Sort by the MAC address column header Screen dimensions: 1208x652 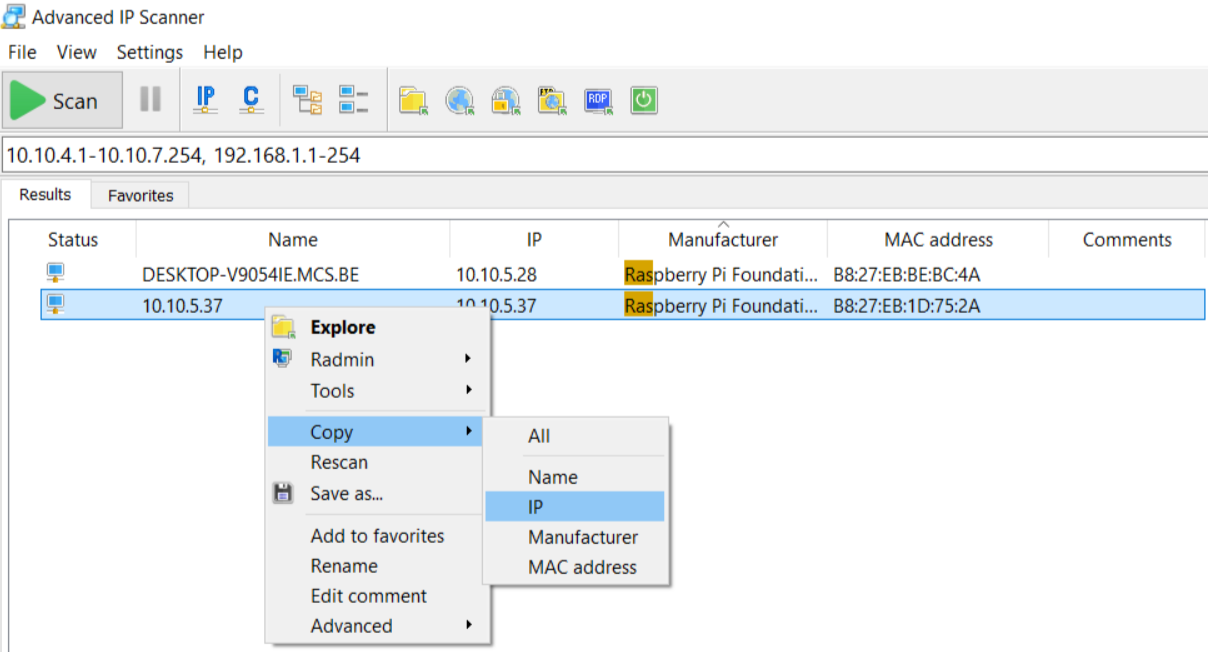point(938,240)
